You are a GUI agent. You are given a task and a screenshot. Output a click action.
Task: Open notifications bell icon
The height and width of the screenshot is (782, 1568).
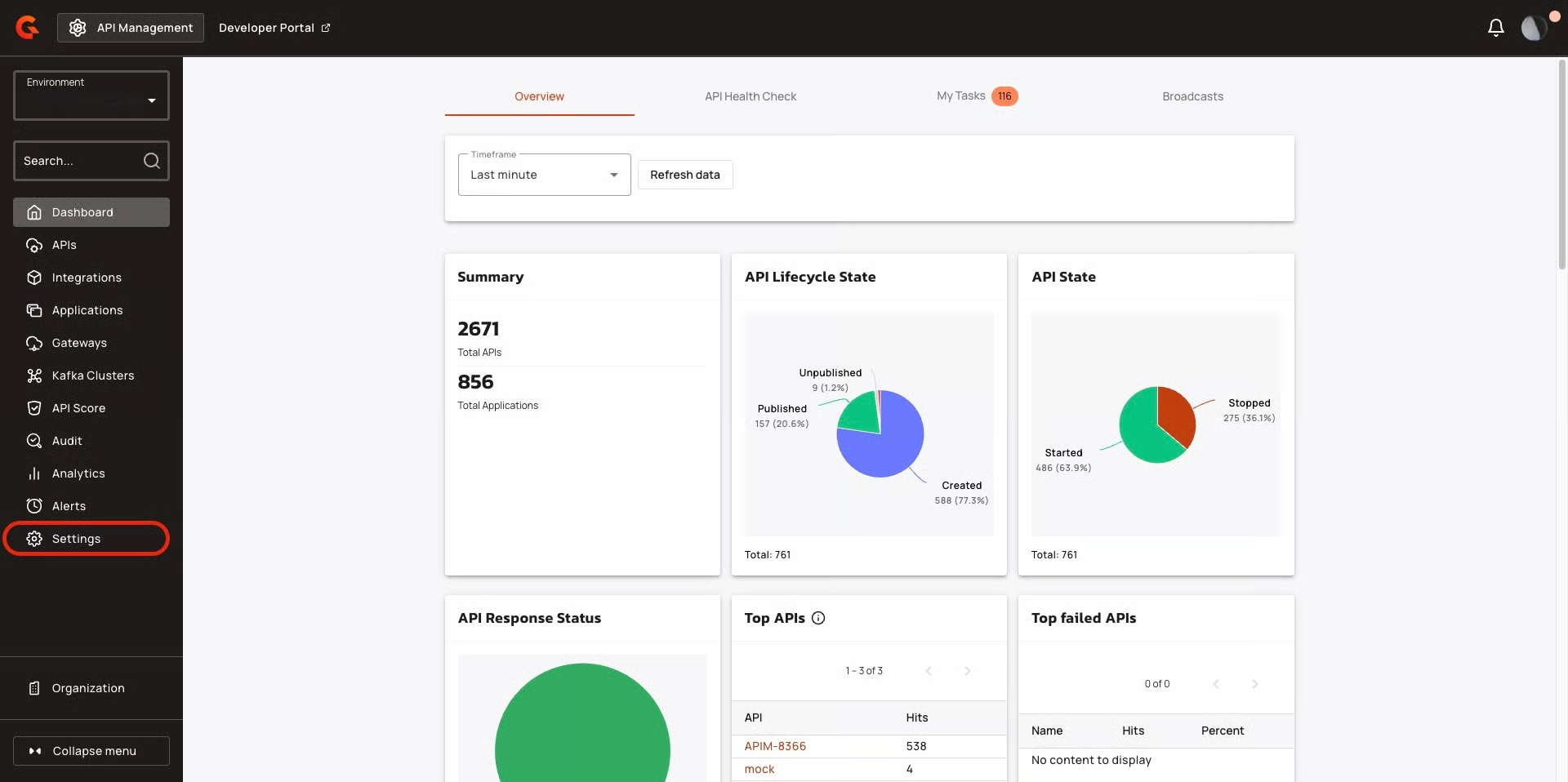(1495, 28)
